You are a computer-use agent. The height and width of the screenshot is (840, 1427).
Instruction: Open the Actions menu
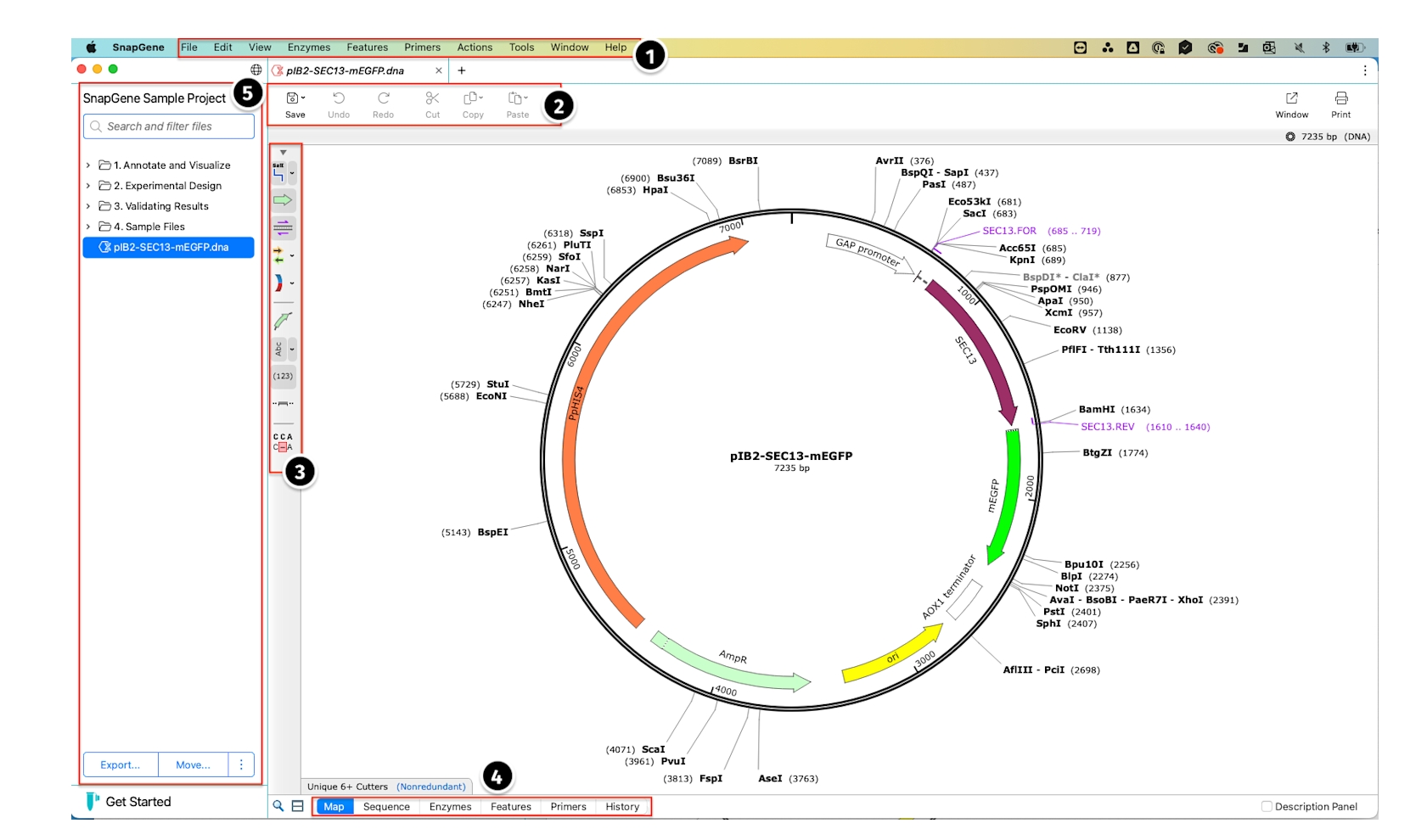(x=475, y=48)
